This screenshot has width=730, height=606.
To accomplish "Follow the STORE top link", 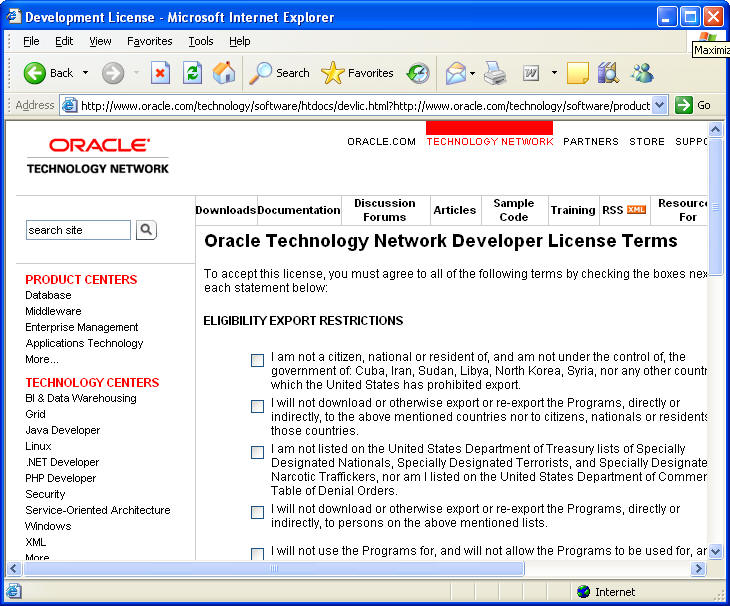I will pyautogui.click(x=647, y=141).
